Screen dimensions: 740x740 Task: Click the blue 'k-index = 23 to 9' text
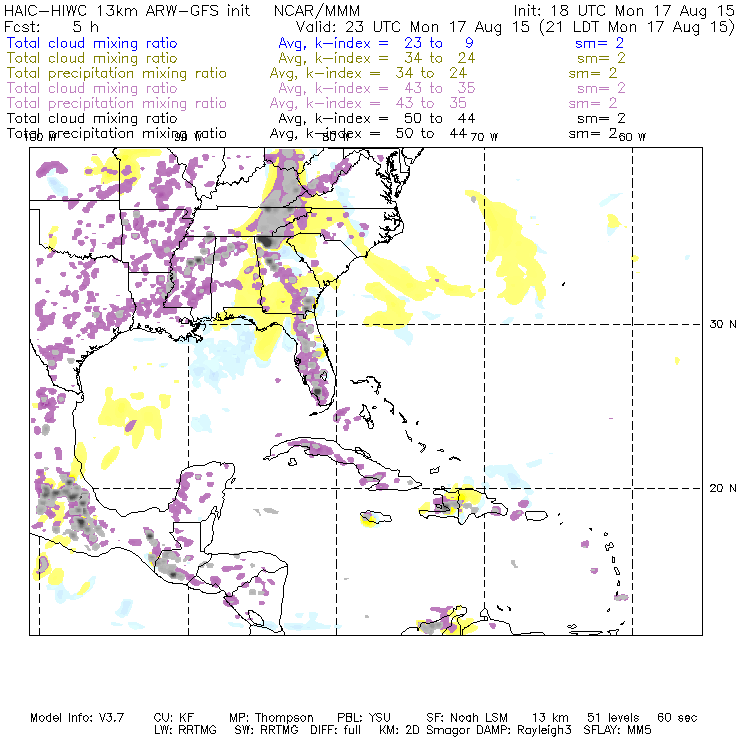394,43
